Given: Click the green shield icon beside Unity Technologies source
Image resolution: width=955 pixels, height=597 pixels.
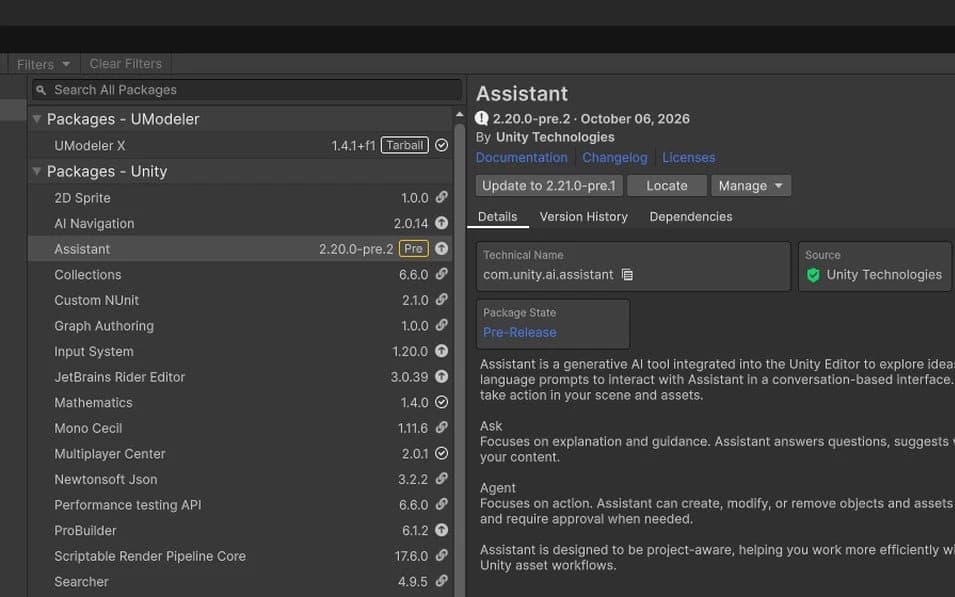Looking at the screenshot, I should (x=813, y=275).
